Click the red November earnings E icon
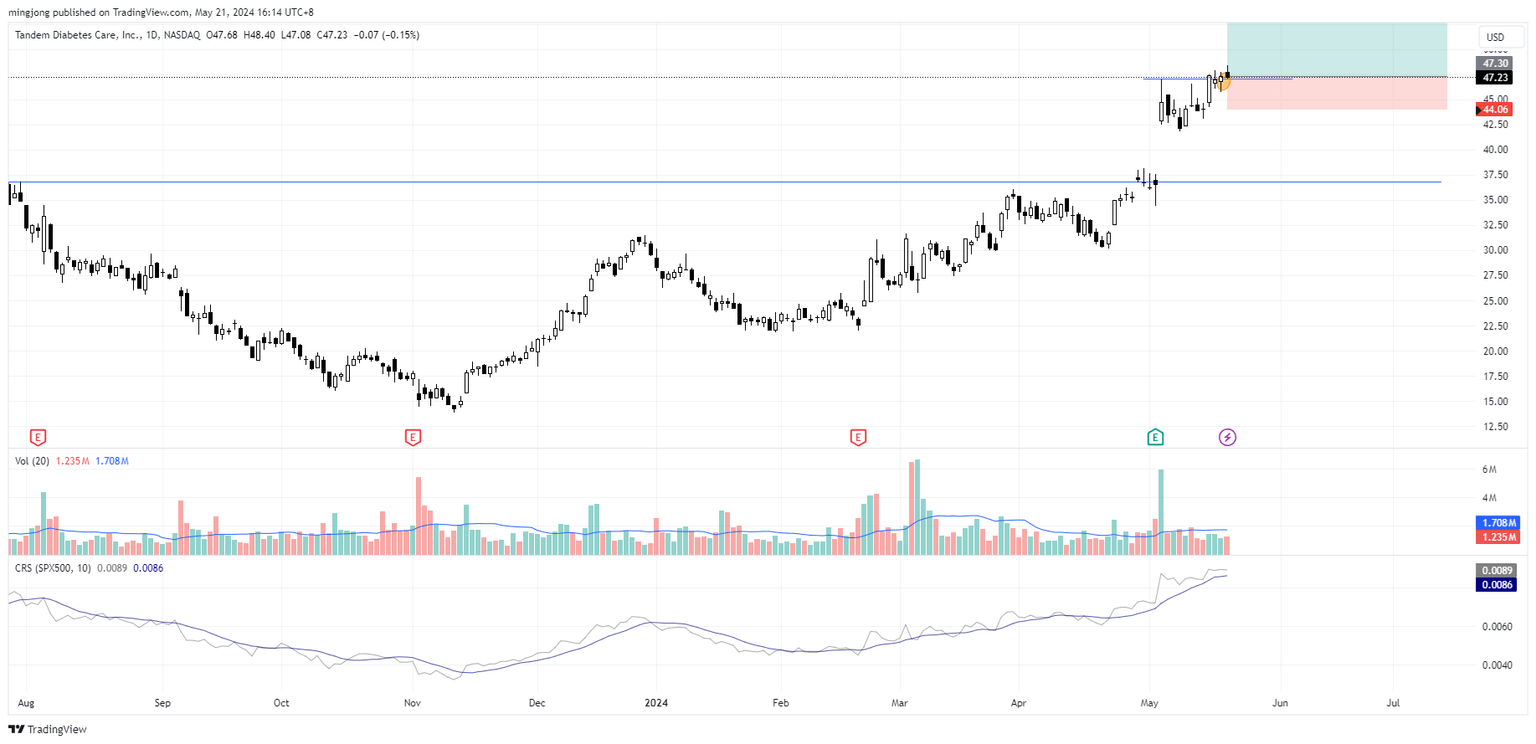This screenshot has height=744, width=1536. 414,437
